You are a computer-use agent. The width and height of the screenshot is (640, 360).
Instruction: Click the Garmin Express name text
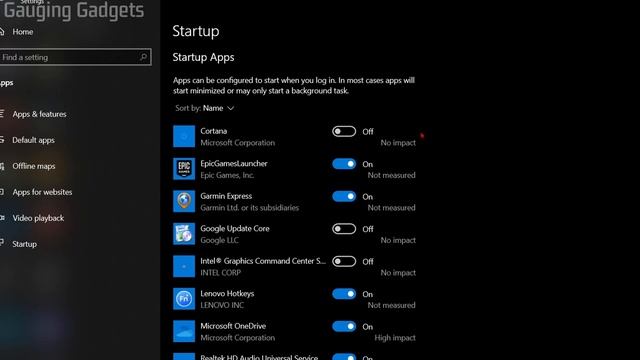pos(226,196)
